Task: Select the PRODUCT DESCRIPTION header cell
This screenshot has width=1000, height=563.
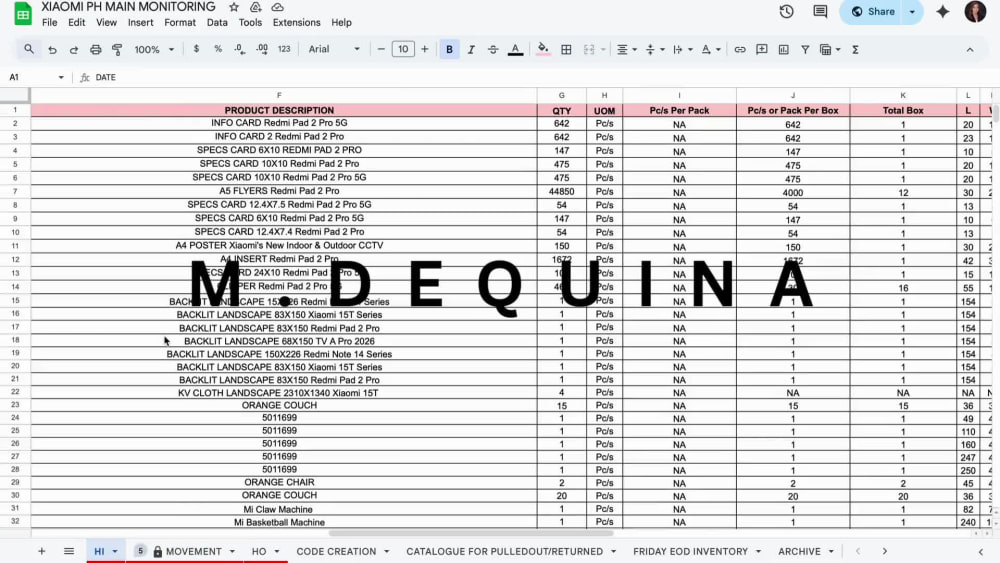Action: click(284, 110)
